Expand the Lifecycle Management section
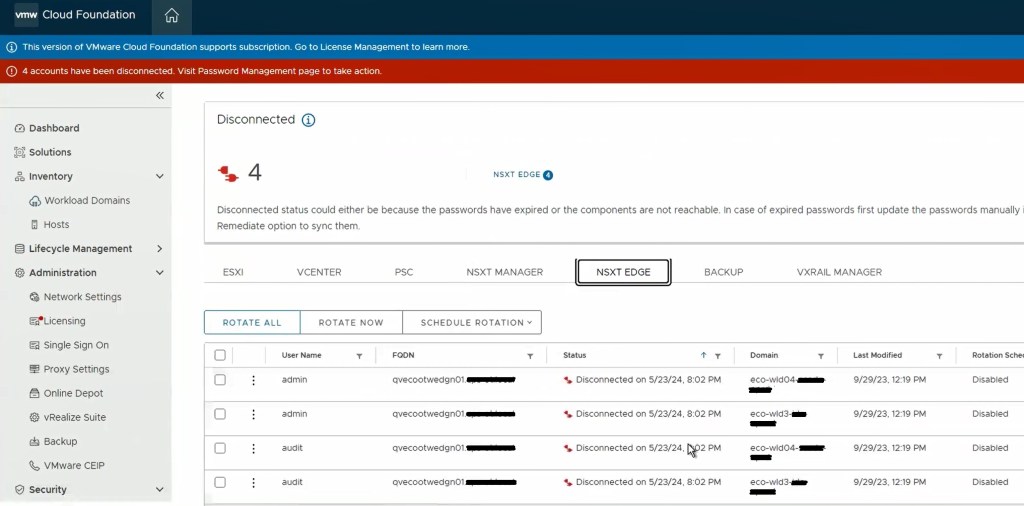The image size is (1024, 506). click(160, 249)
